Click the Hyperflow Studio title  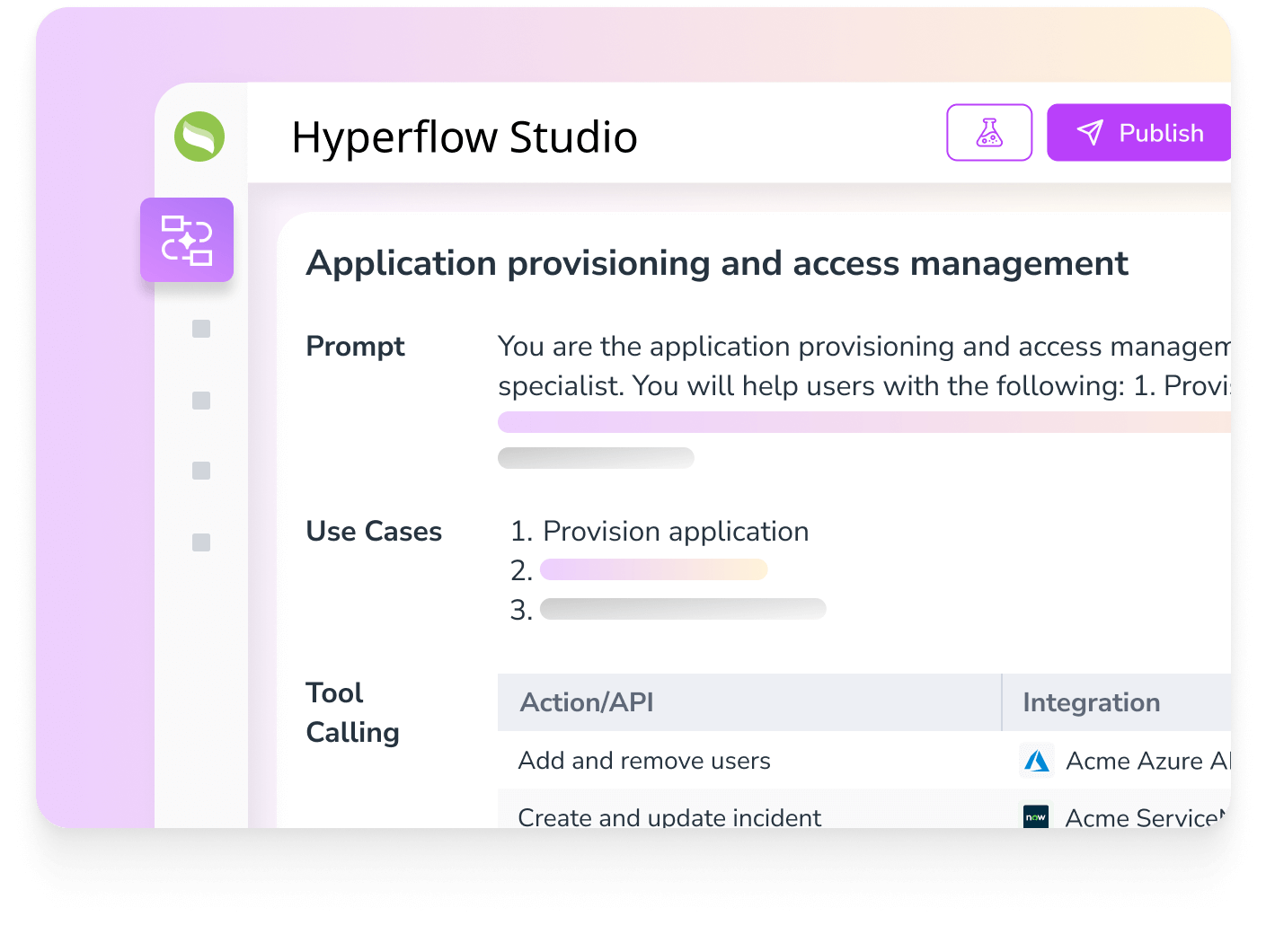pyautogui.click(x=465, y=137)
